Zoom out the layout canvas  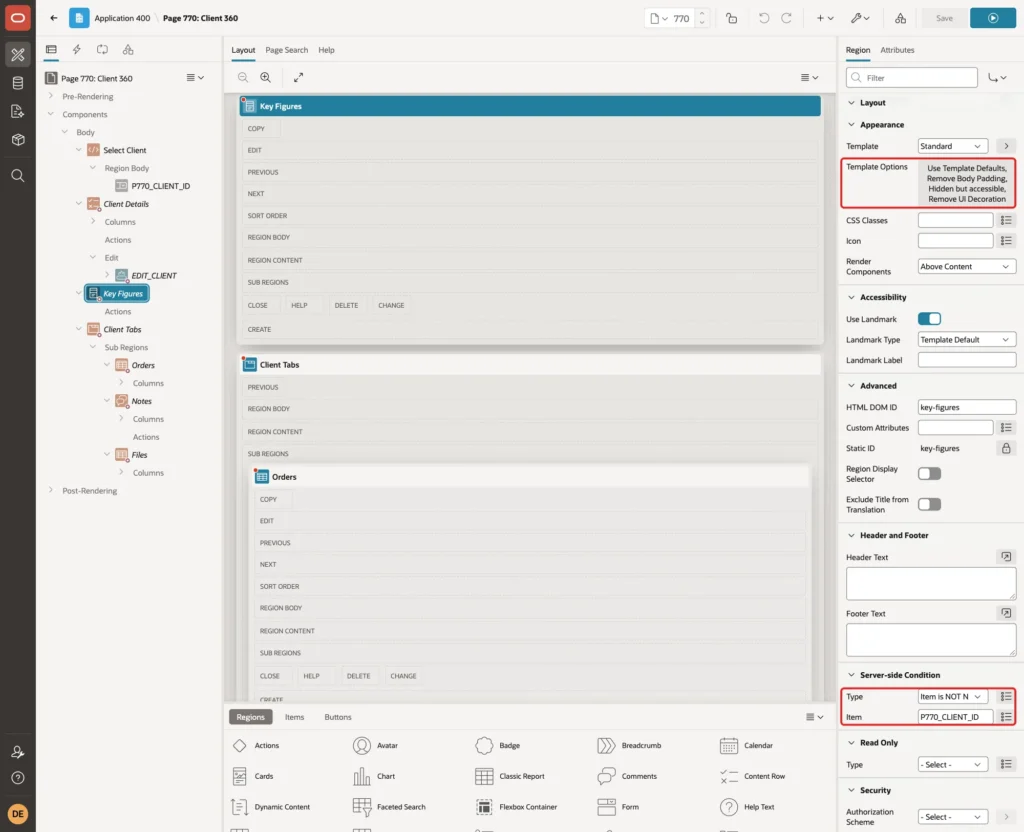[243, 77]
